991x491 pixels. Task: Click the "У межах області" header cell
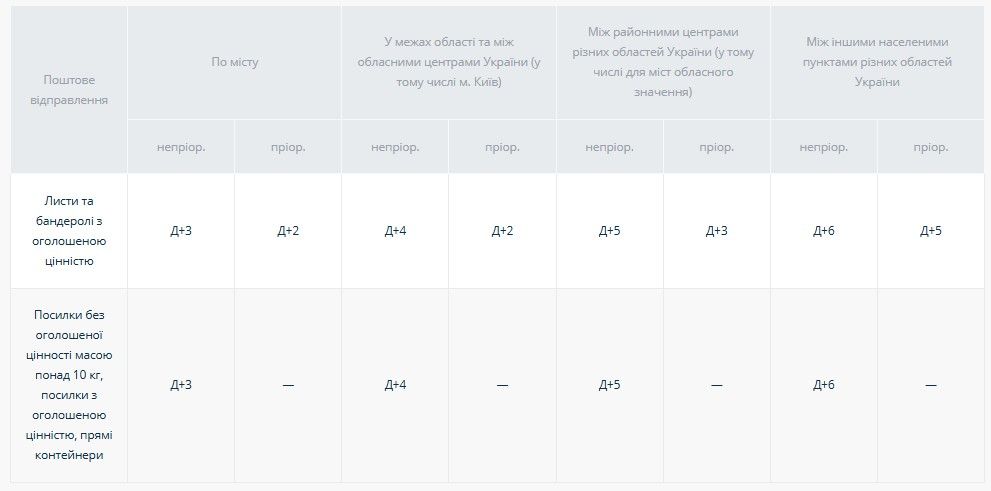coord(448,62)
